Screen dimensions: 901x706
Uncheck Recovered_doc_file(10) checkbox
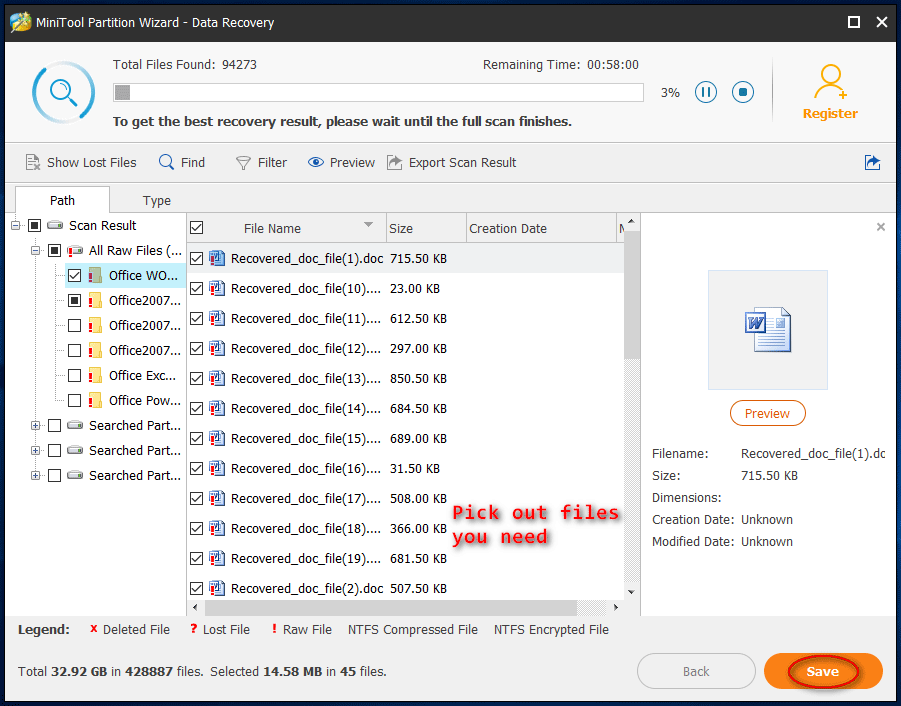(197, 289)
